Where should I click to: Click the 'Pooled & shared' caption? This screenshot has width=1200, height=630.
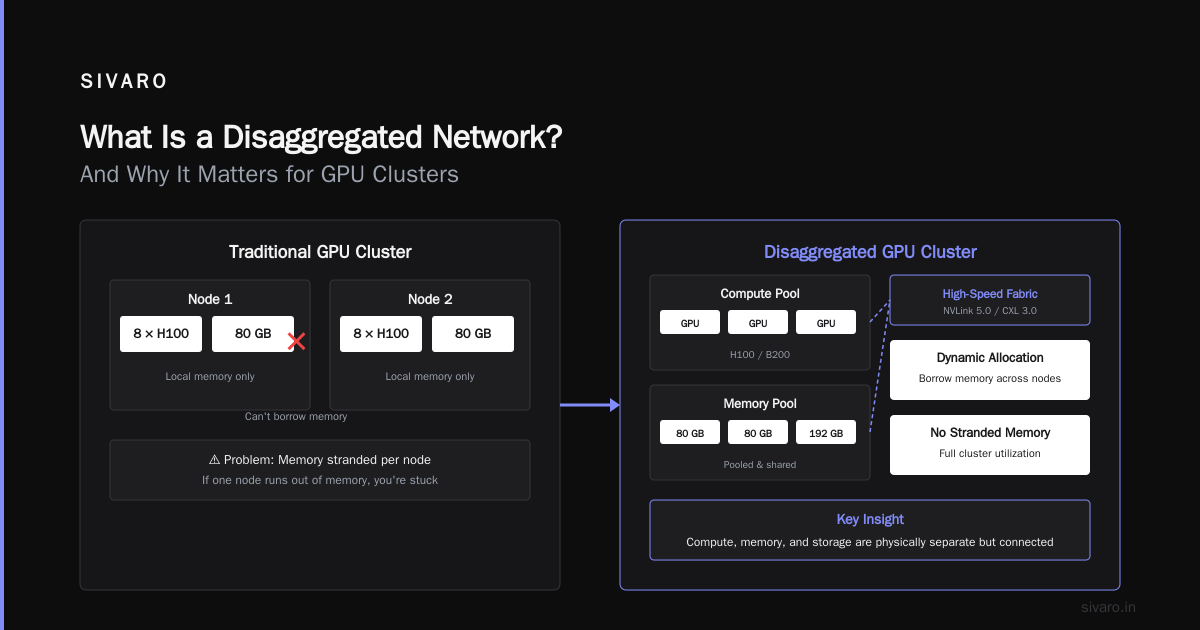pyautogui.click(x=760, y=465)
